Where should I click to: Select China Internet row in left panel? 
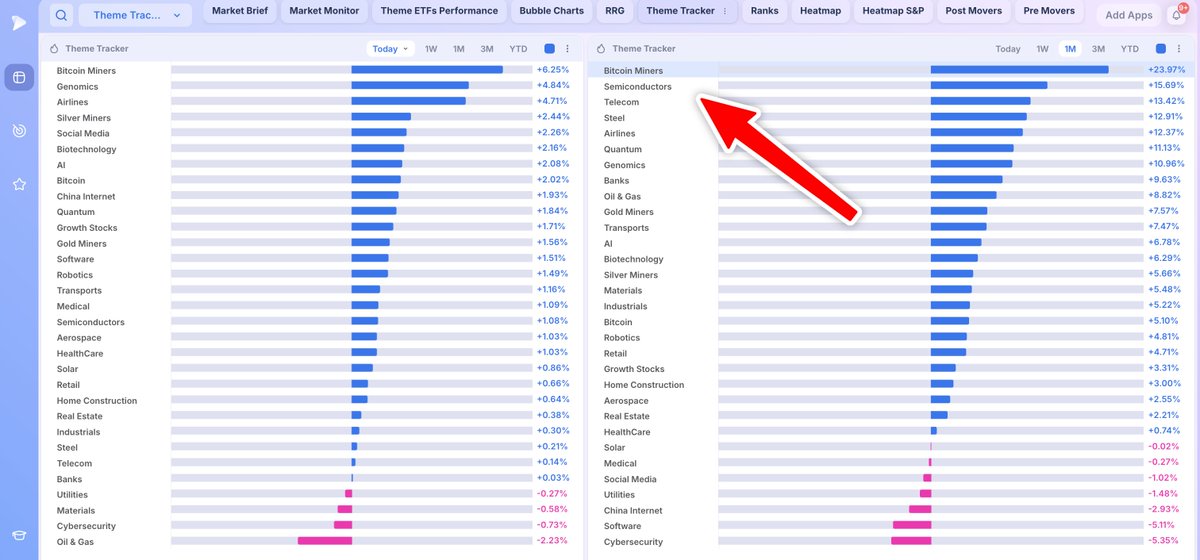click(311, 196)
